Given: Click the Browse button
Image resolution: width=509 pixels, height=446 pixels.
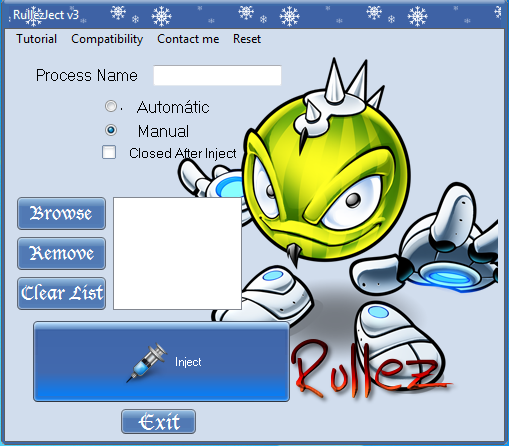Looking at the screenshot, I should [x=61, y=213].
